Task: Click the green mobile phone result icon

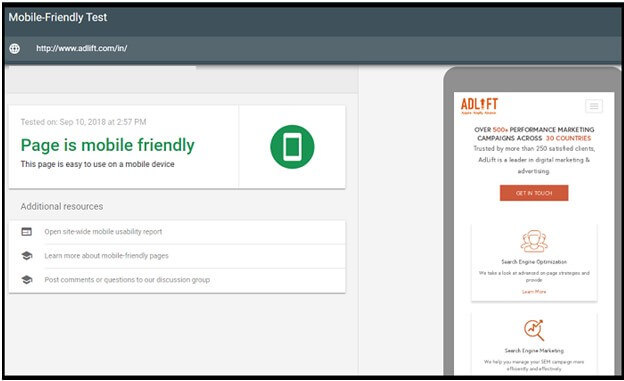Action: point(292,147)
